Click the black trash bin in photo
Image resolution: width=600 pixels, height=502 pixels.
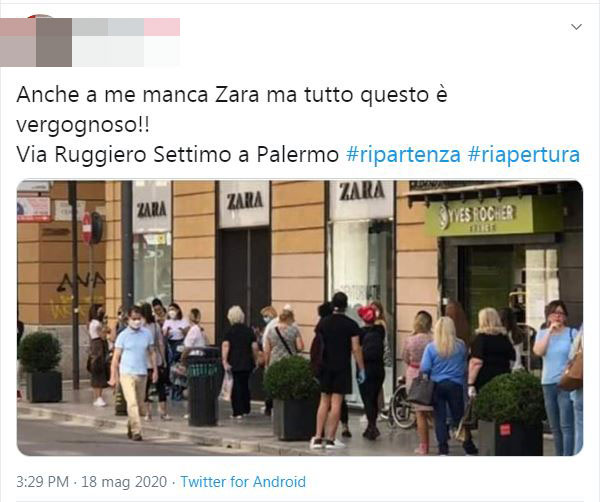point(203,386)
